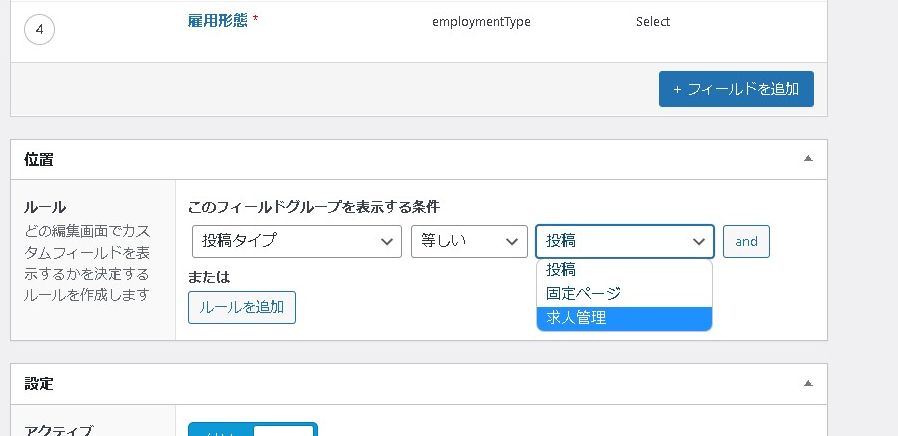Click the 設定 panel heading

pos(39,383)
